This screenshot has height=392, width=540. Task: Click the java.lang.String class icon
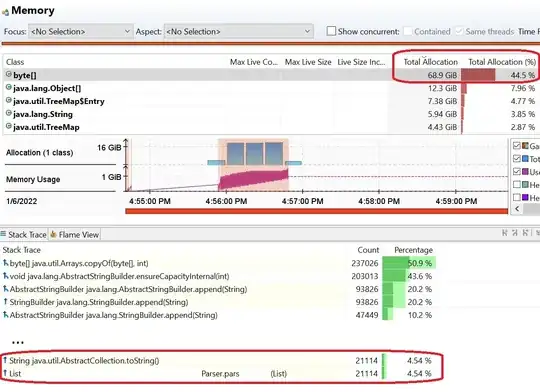click(9, 113)
